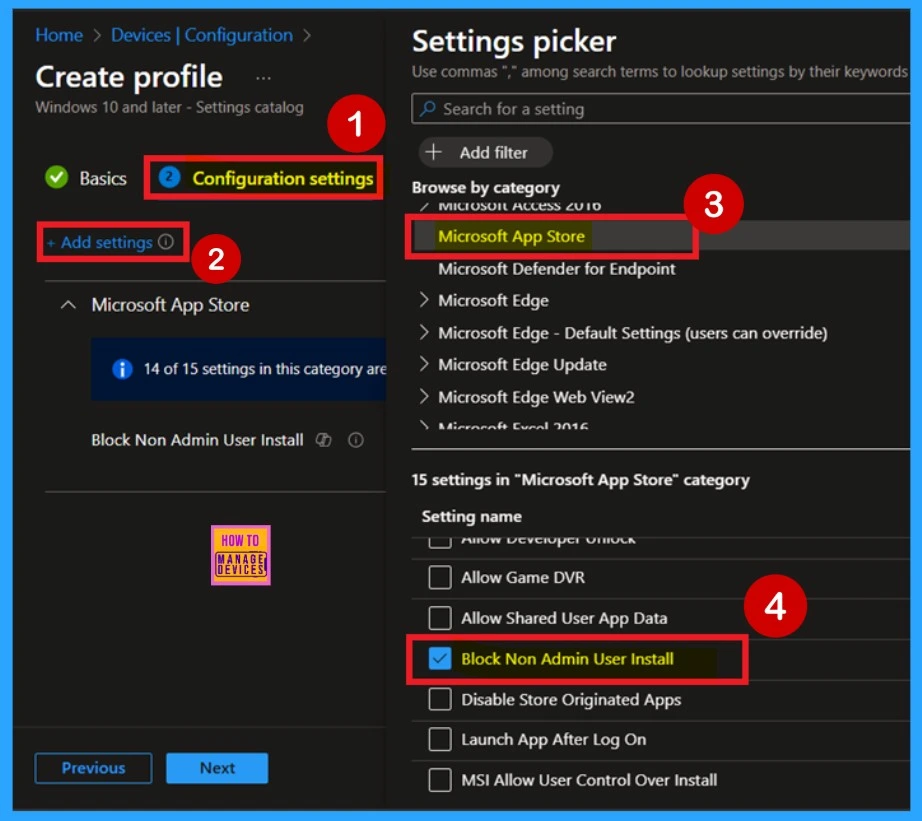Check the Allow Game DVR checkbox
This screenshot has width=922, height=821.
pyautogui.click(x=440, y=578)
